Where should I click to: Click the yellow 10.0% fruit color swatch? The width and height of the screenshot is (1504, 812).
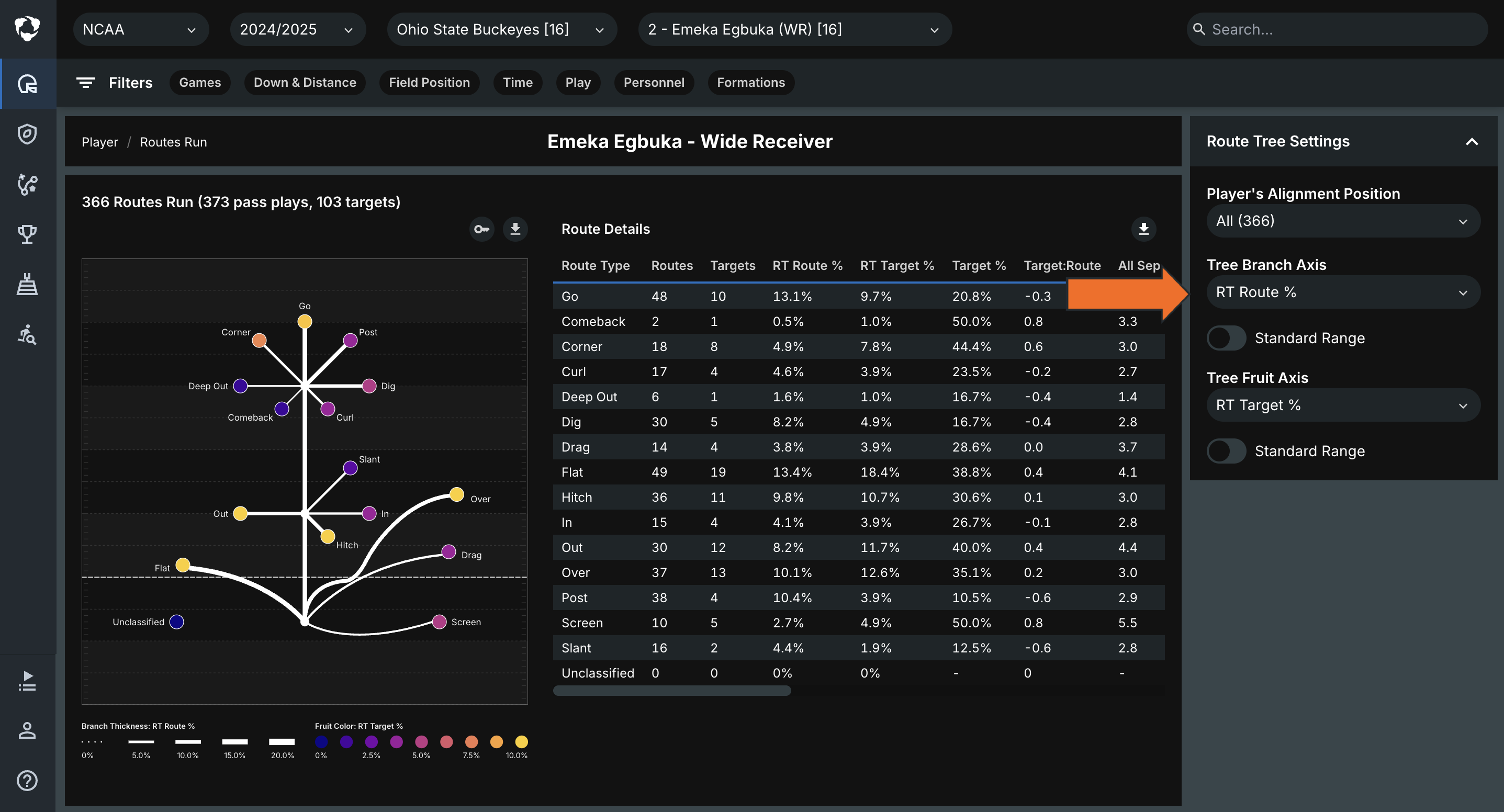[x=521, y=742]
